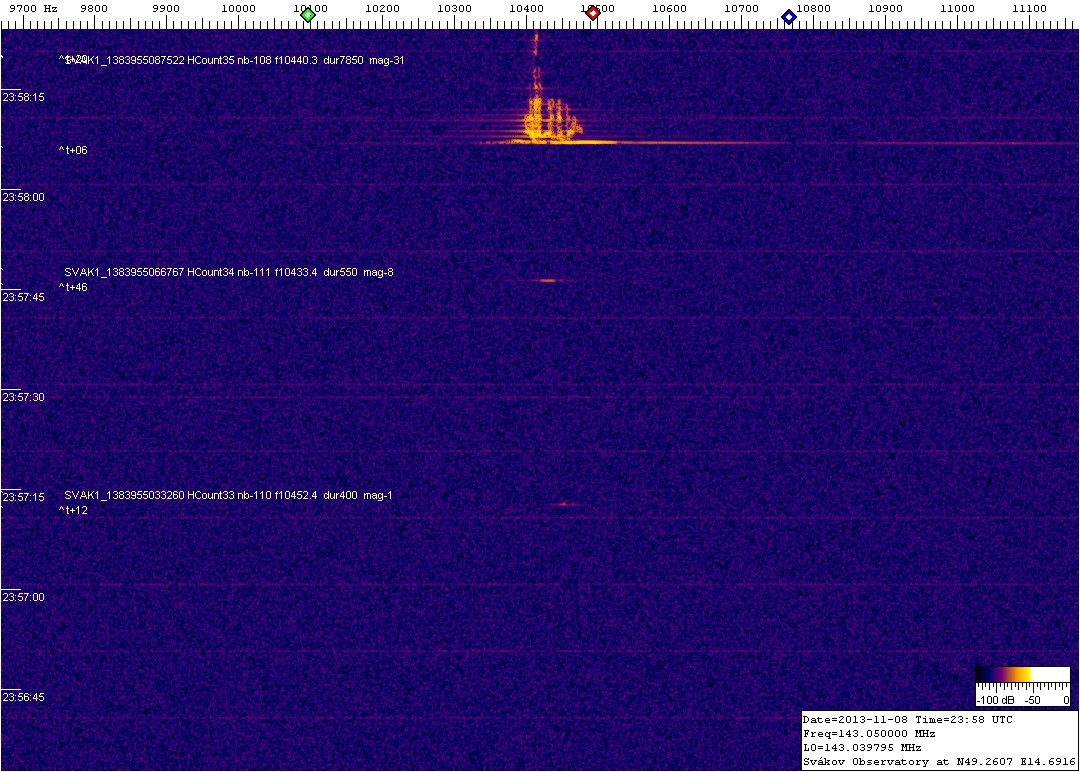Click the -100 dB scale label
This screenshot has width=1080, height=772.
click(995, 700)
